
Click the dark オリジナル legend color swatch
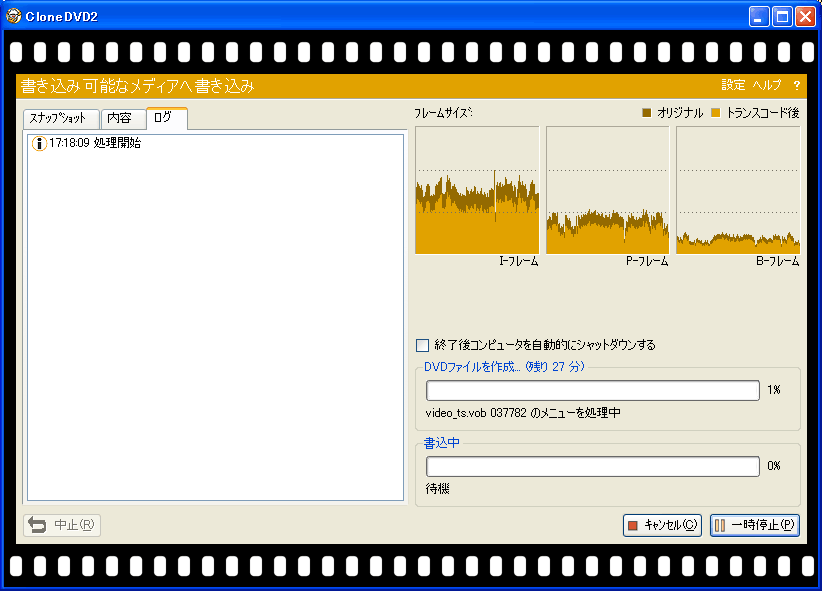[646, 113]
